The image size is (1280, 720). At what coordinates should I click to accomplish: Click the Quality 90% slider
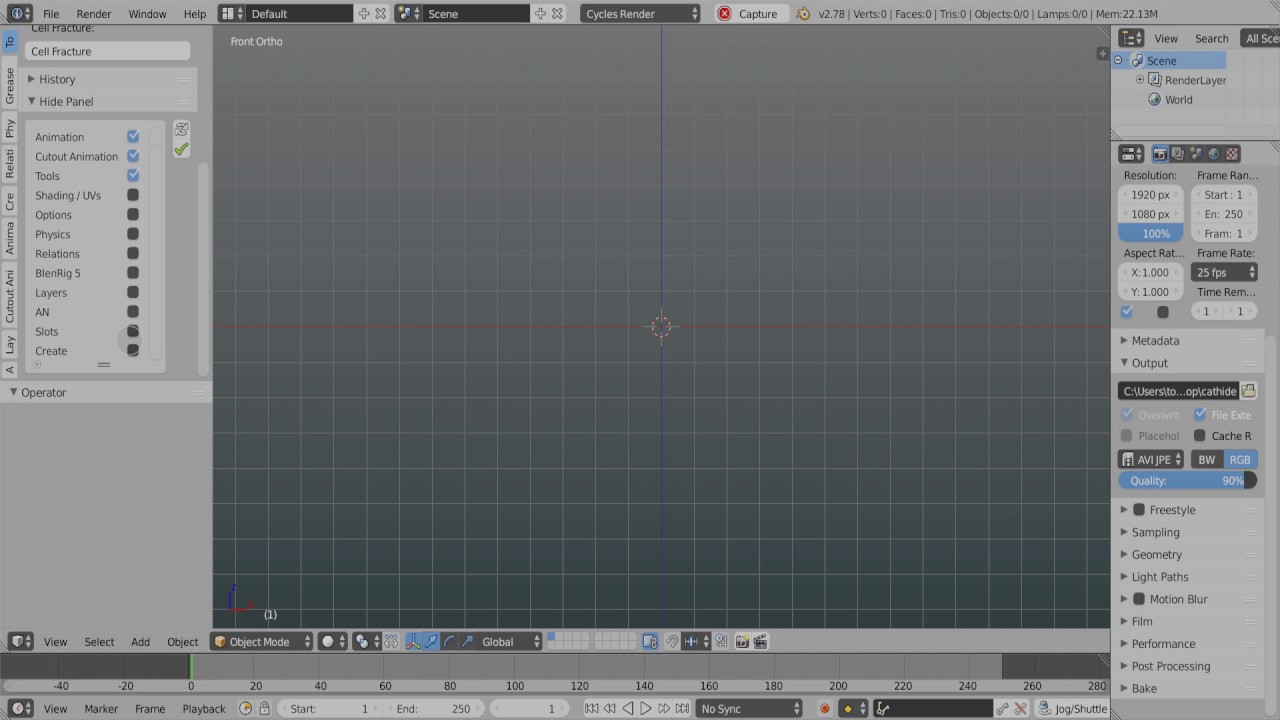tap(1187, 481)
